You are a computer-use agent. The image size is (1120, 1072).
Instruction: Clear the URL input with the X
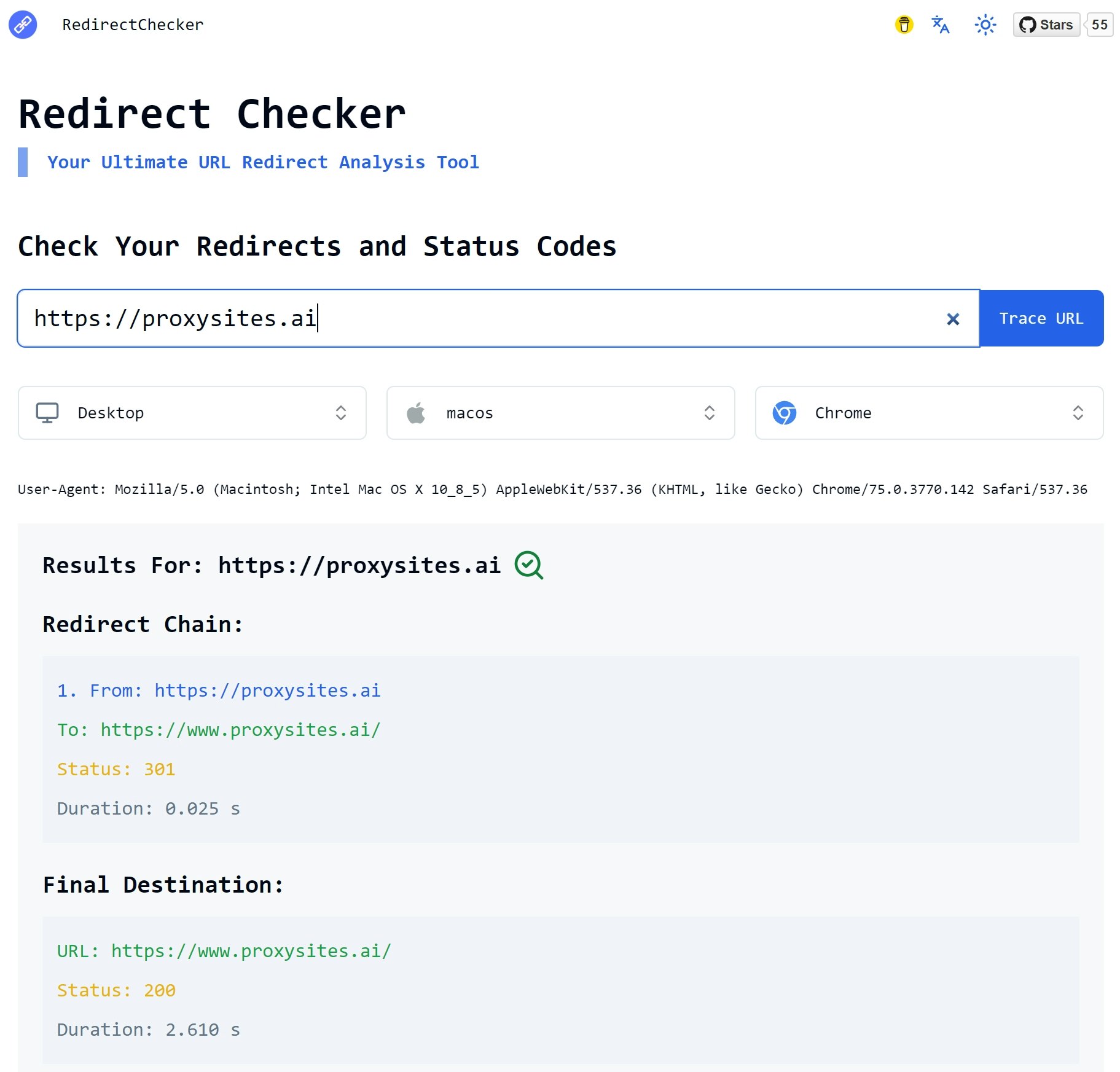coord(953,319)
